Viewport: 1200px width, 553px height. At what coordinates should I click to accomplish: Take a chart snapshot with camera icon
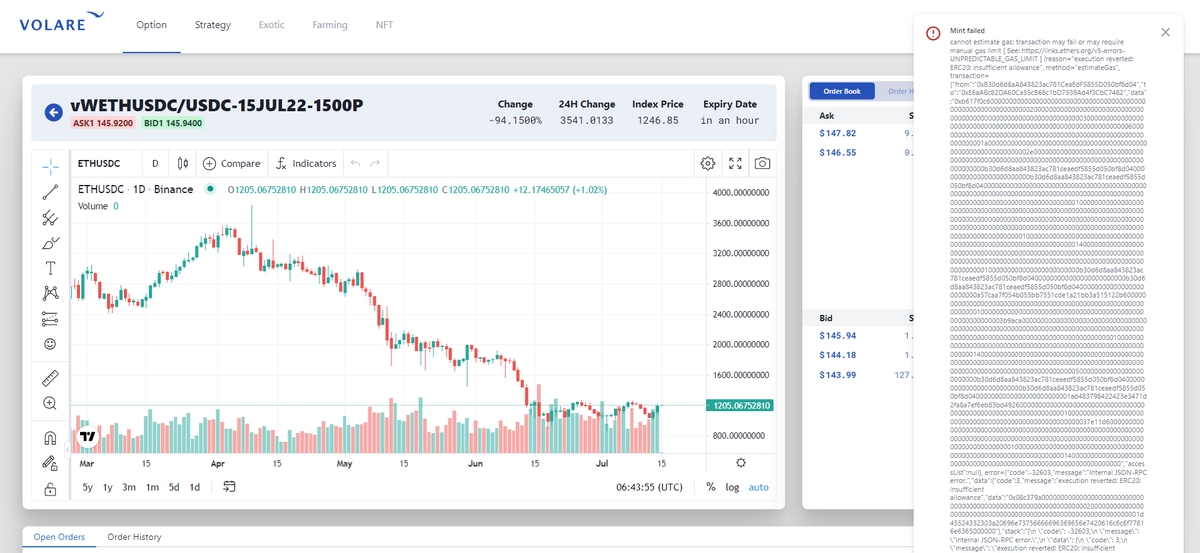[x=762, y=163]
